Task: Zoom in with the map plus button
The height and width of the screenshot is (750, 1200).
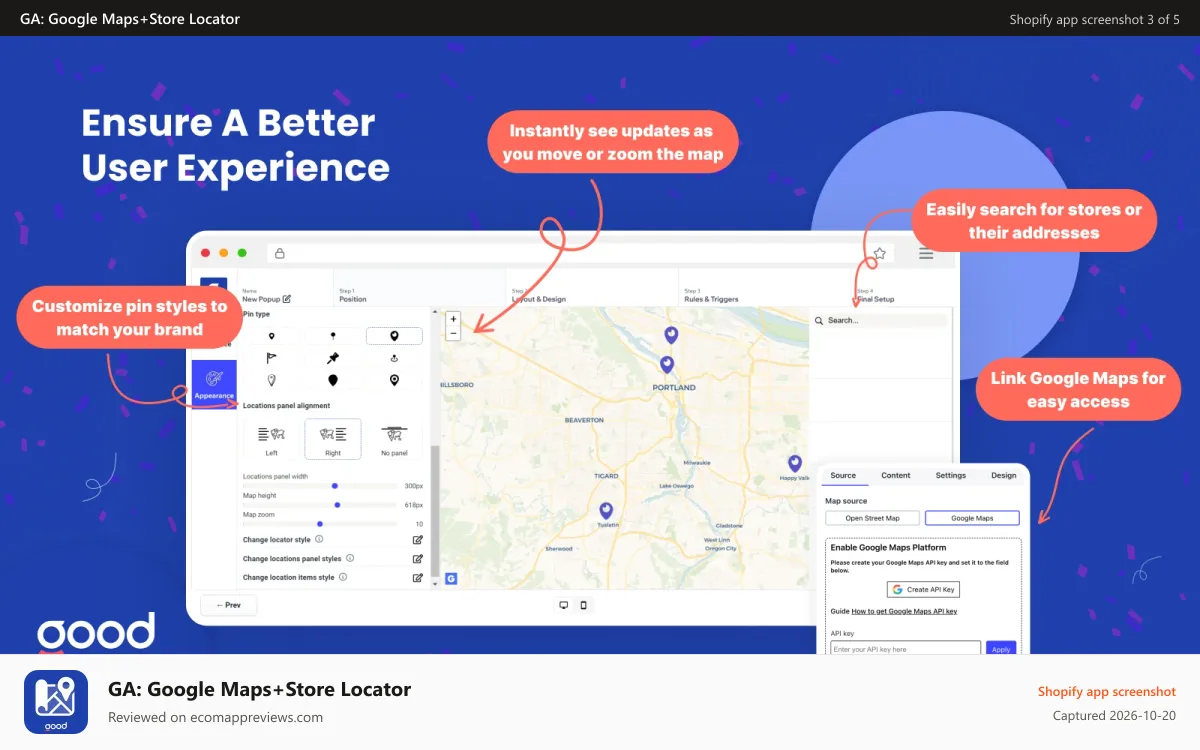Action: click(453, 319)
